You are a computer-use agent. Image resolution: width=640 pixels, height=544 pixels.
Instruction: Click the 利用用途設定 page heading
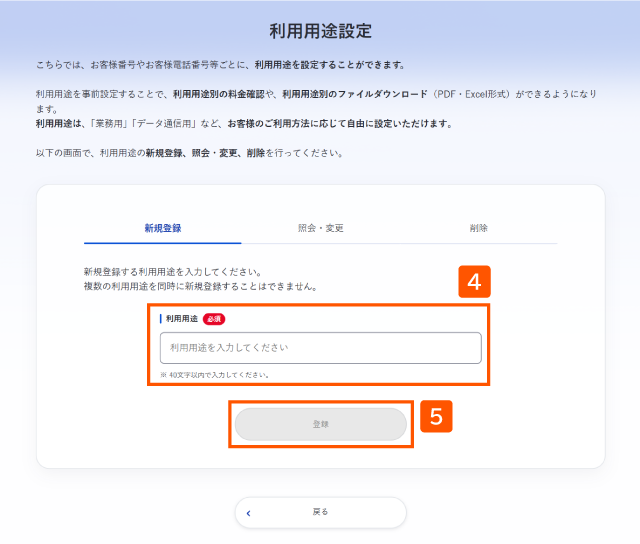pyautogui.click(x=320, y=31)
